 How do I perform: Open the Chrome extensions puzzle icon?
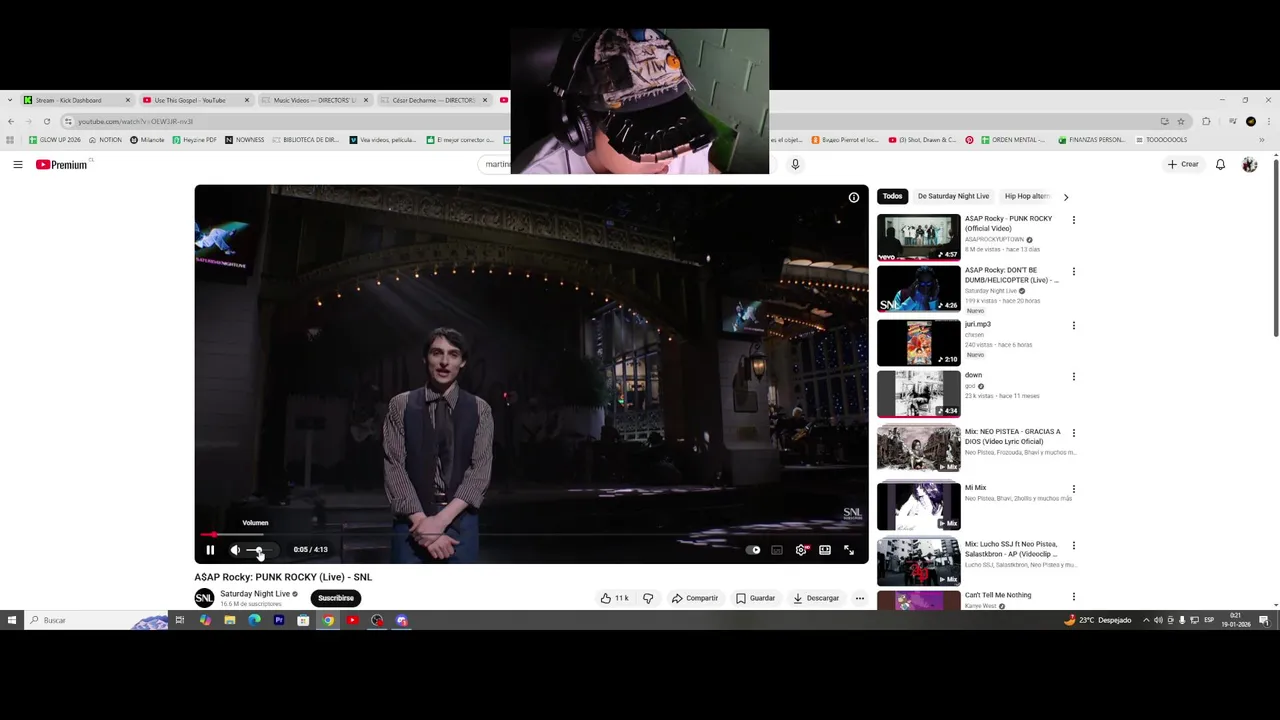click(1206, 121)
